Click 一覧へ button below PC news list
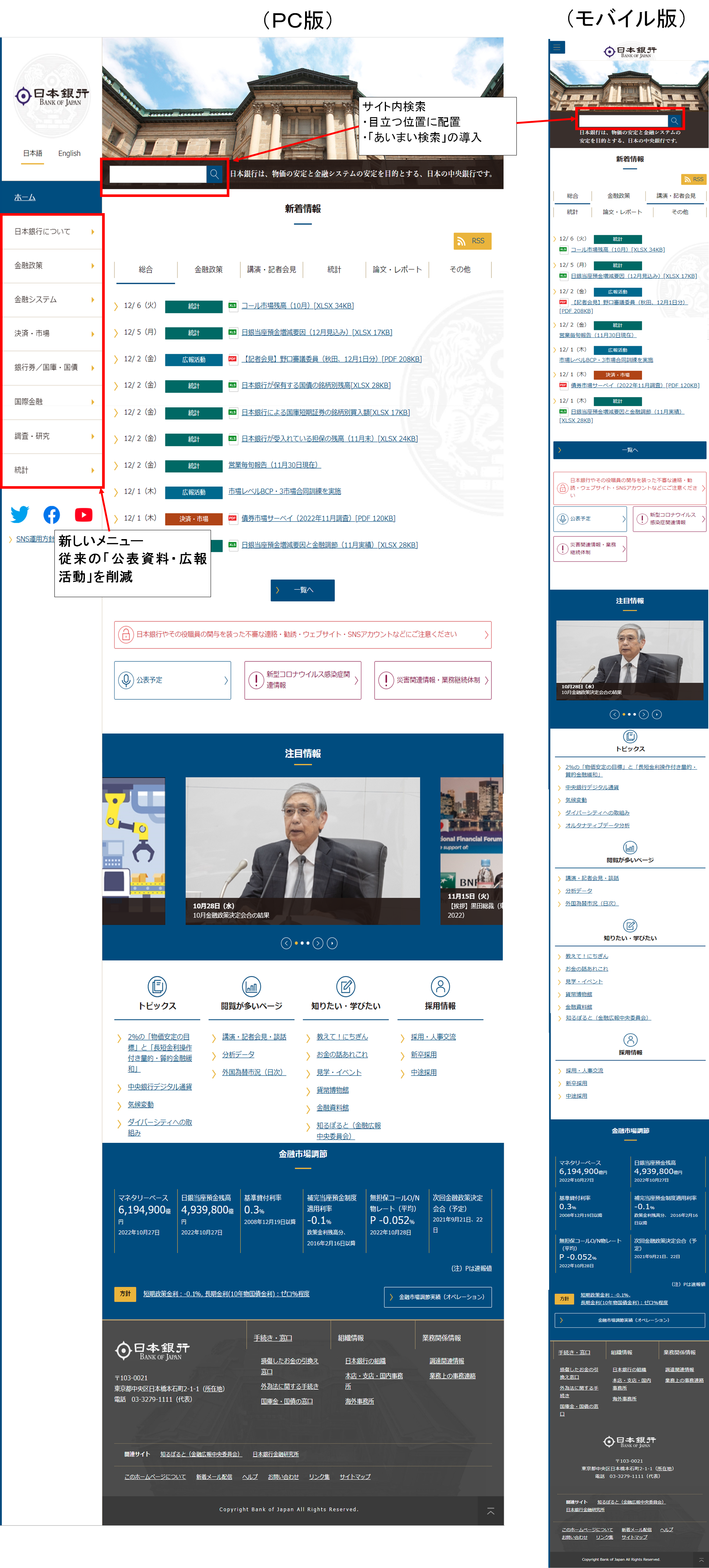This screenshot has width=709, height=1568. (x=302, y=591)
